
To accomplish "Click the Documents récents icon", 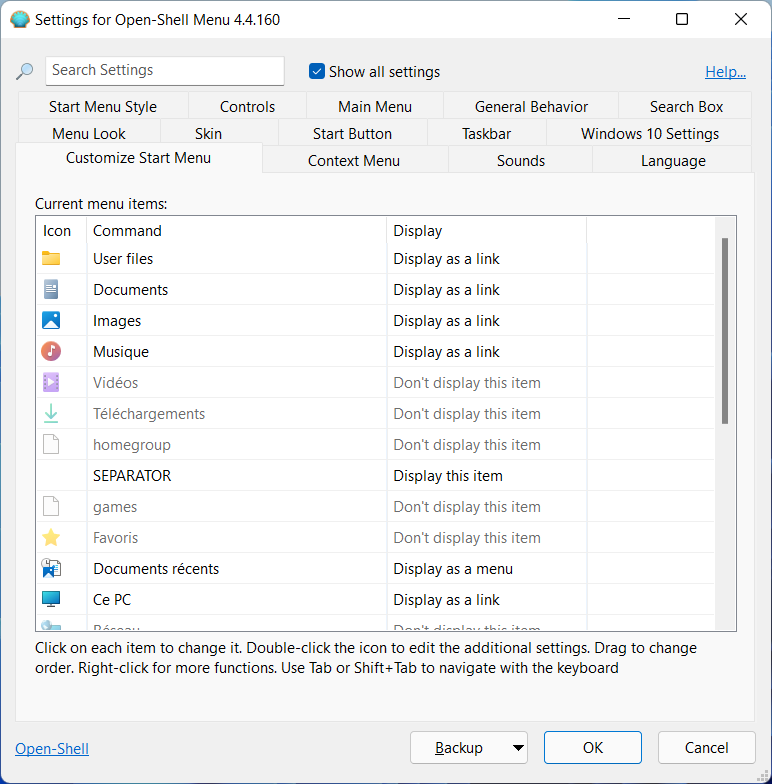I will coord(51,568).
